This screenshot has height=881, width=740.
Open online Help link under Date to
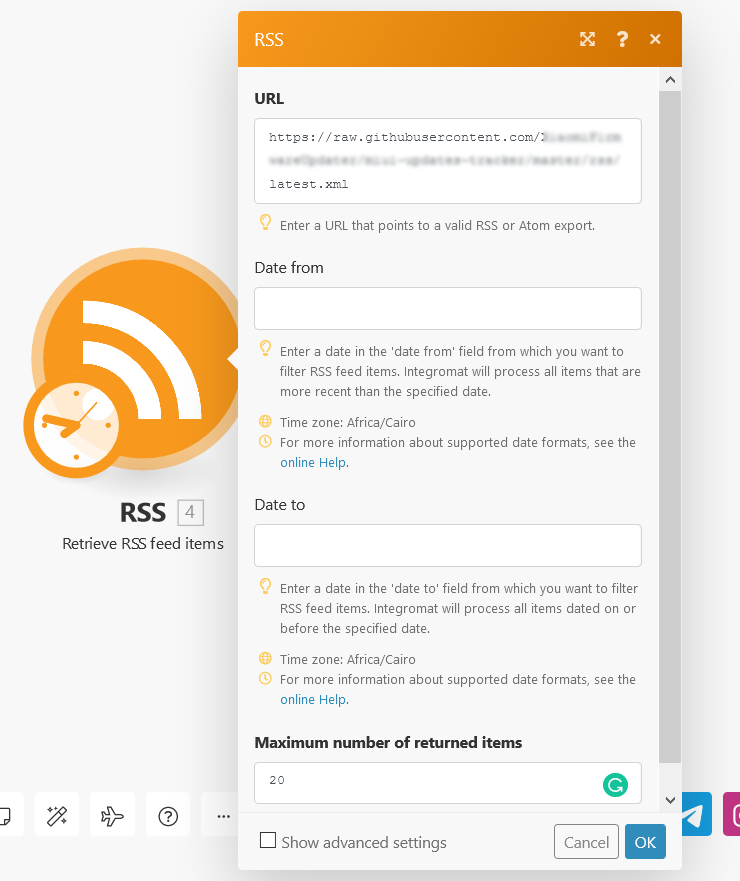point(313,700)
